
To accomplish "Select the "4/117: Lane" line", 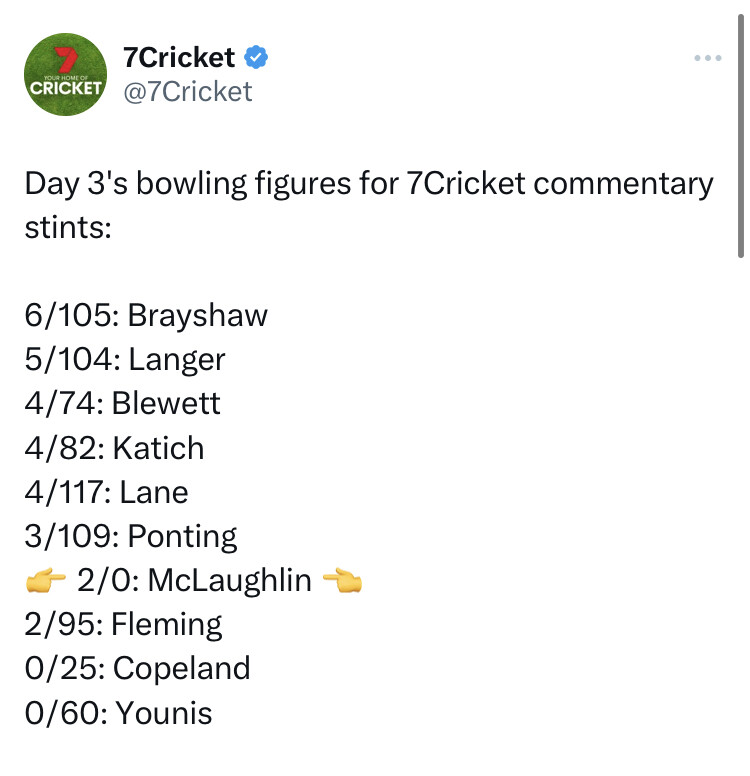I will [x=106, y=492].
